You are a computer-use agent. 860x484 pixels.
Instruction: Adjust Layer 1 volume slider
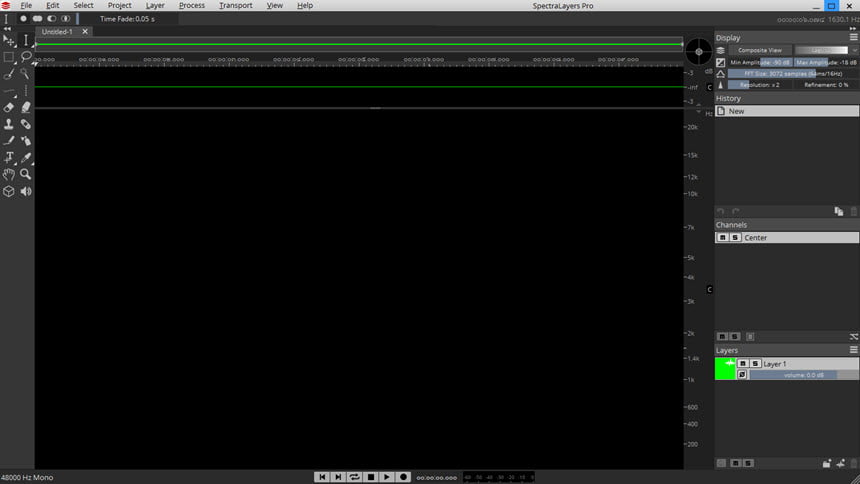coord(804,375)
